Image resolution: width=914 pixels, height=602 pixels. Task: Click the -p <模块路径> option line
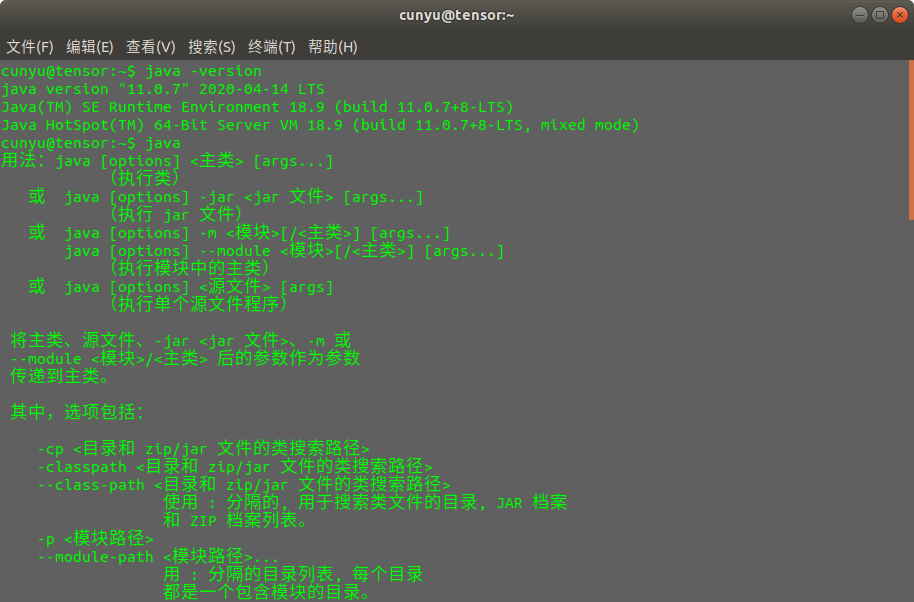point(96,539)
